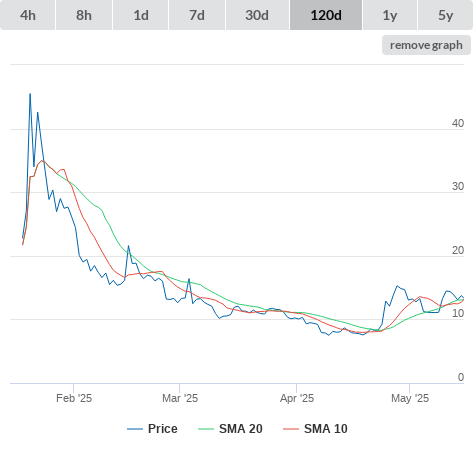The image size is (474, 455).
Task: Click the Mar '25 axis label
Action: pyautogui.click(x=180, y=398)
